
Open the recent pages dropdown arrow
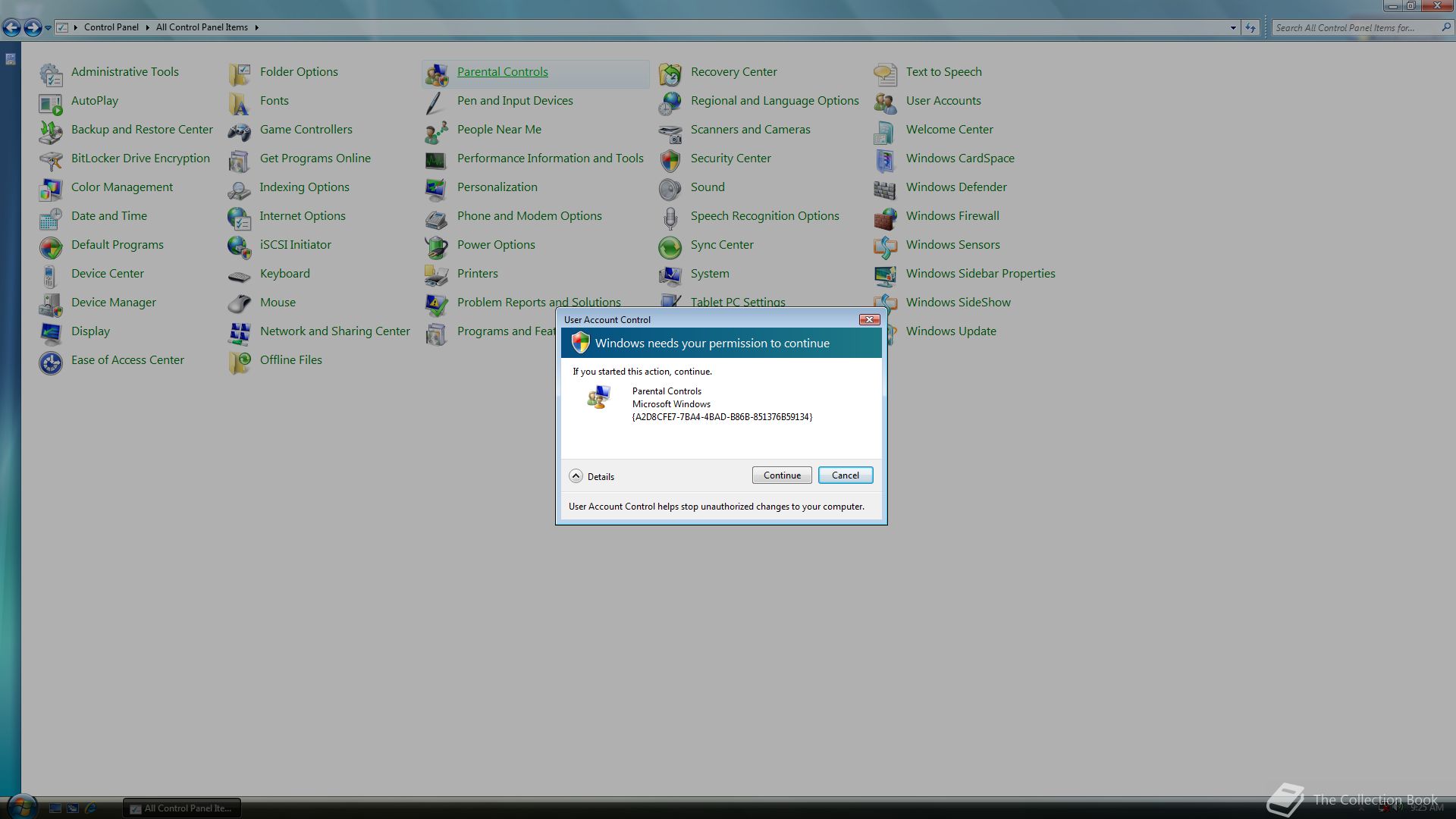tap(48, 28)
